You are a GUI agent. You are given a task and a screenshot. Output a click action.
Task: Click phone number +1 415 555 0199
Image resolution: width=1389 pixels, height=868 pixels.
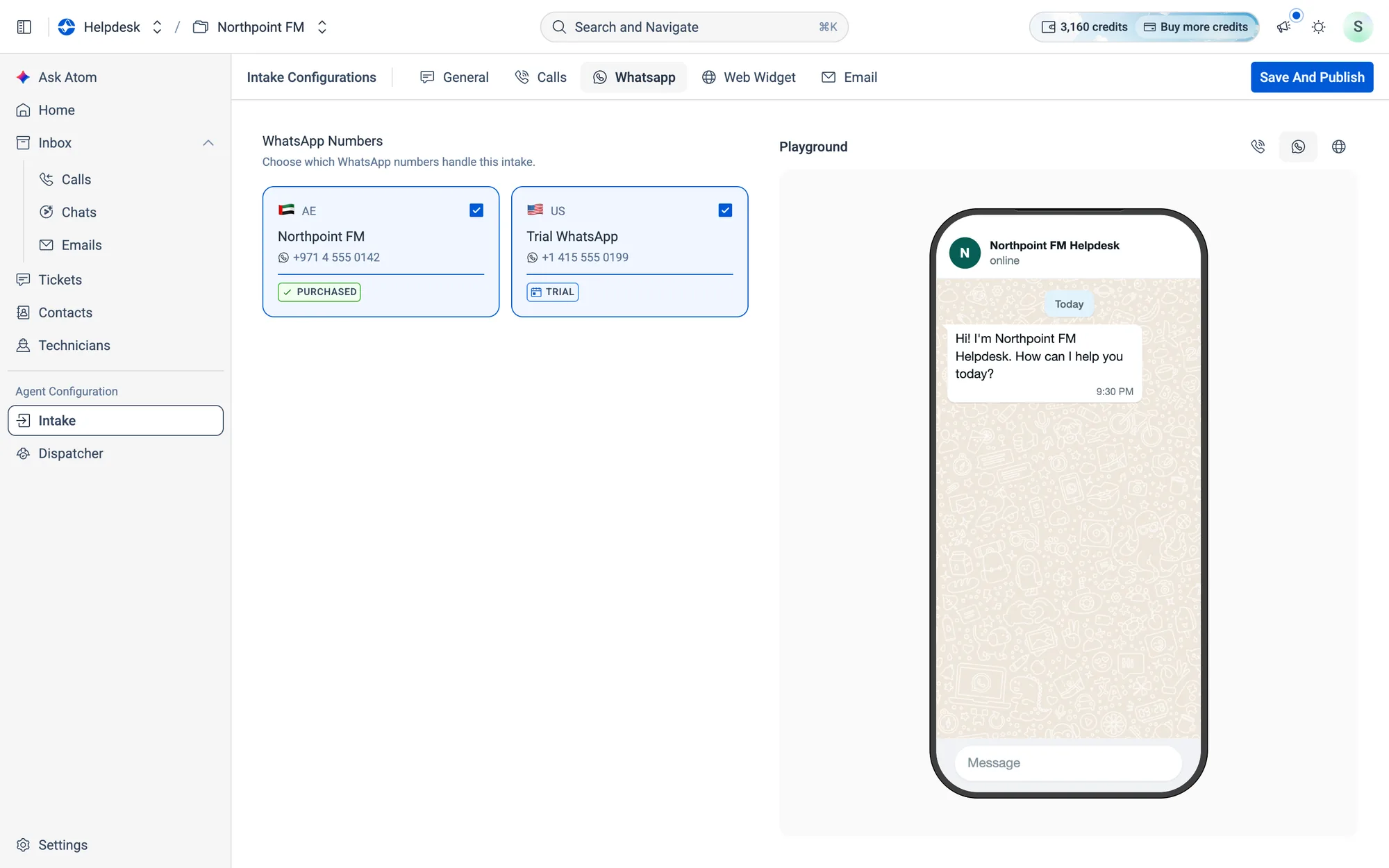pos(585,257)
